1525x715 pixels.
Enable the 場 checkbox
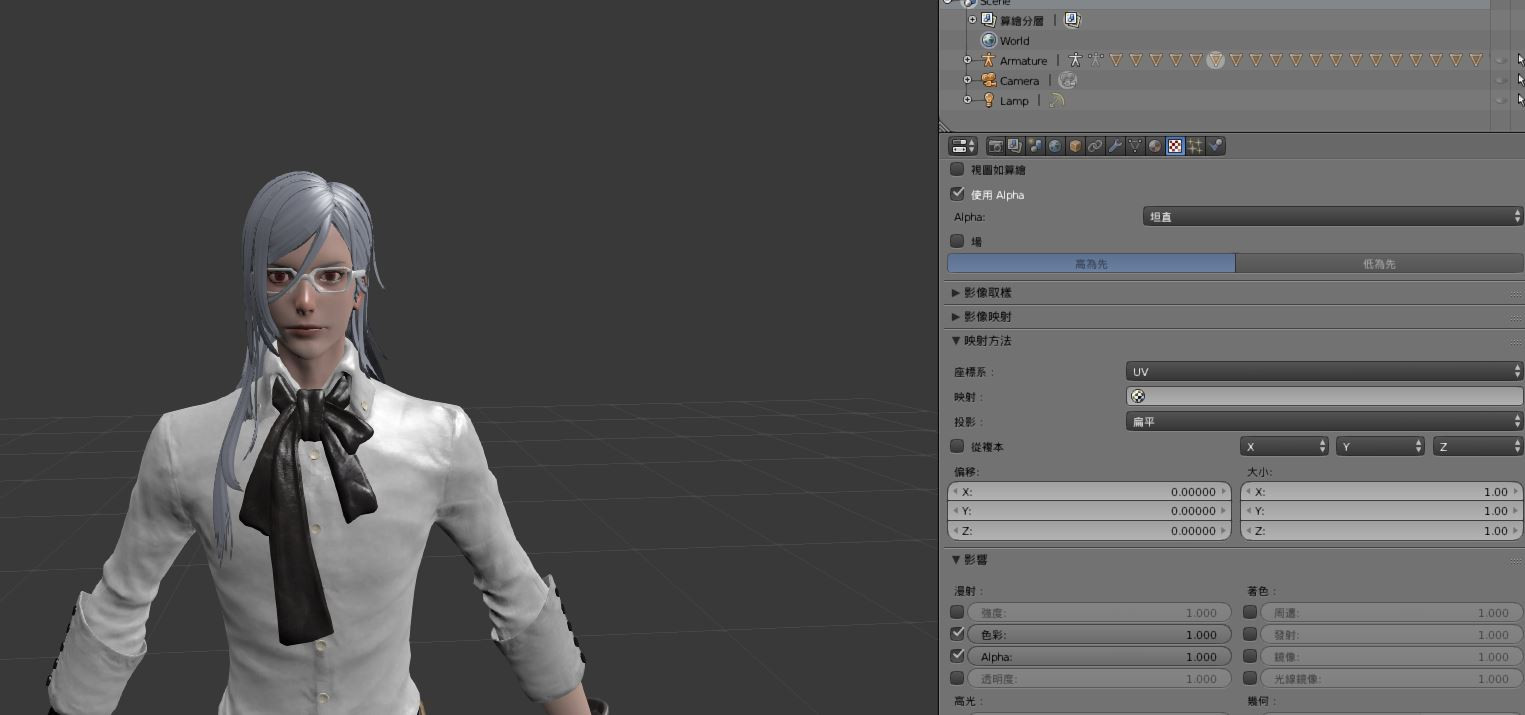coord(957,241)
